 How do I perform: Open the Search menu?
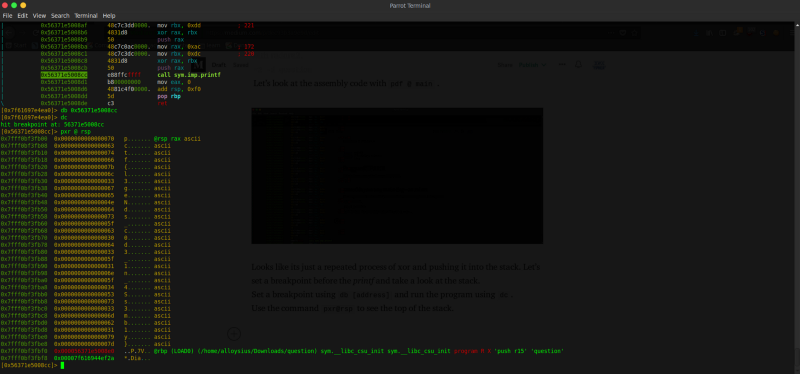tap(60, 16)
